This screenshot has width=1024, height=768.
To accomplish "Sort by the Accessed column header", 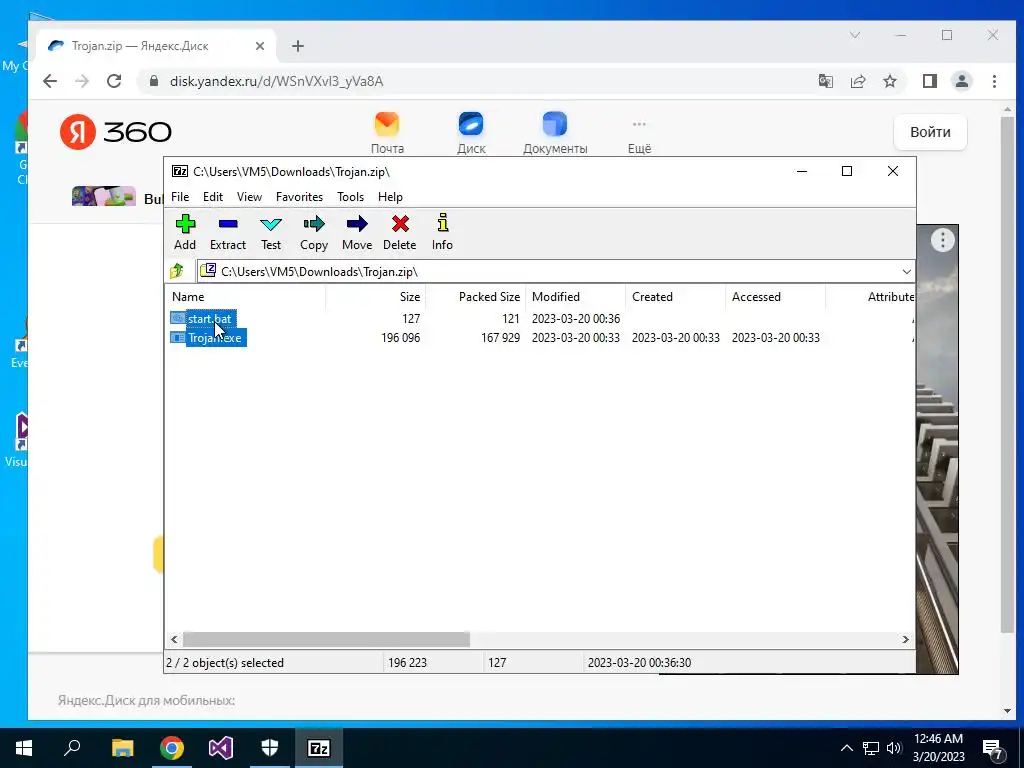I will pos(775,296).
